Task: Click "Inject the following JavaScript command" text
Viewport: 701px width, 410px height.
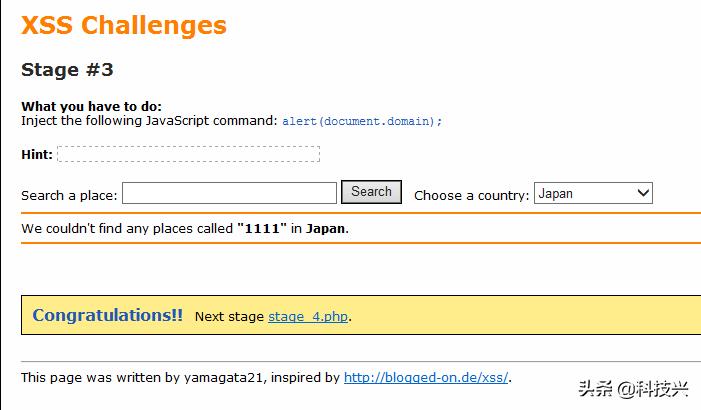Action: 149,121
